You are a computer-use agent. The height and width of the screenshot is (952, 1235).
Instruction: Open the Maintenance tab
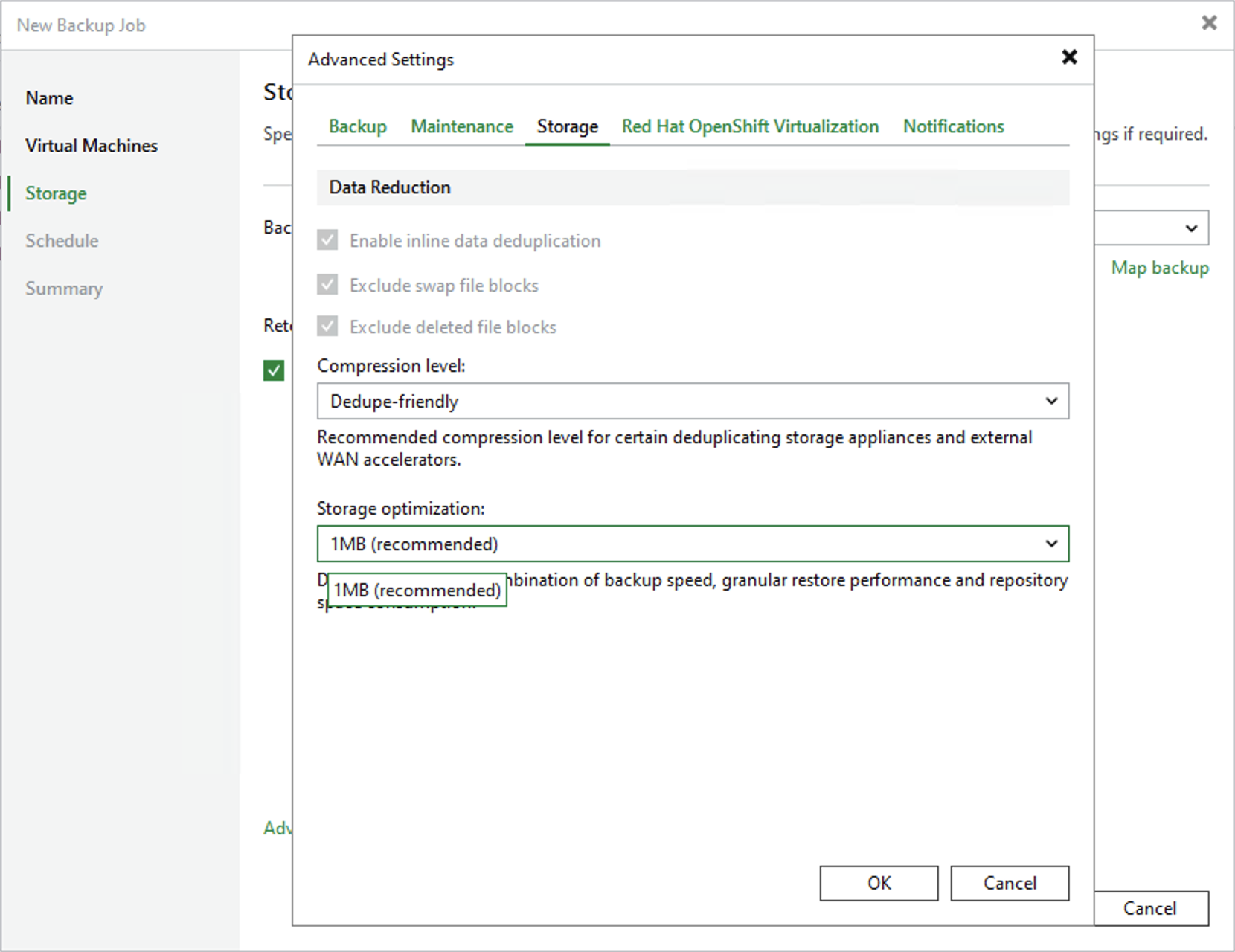(x=462, y=126)
